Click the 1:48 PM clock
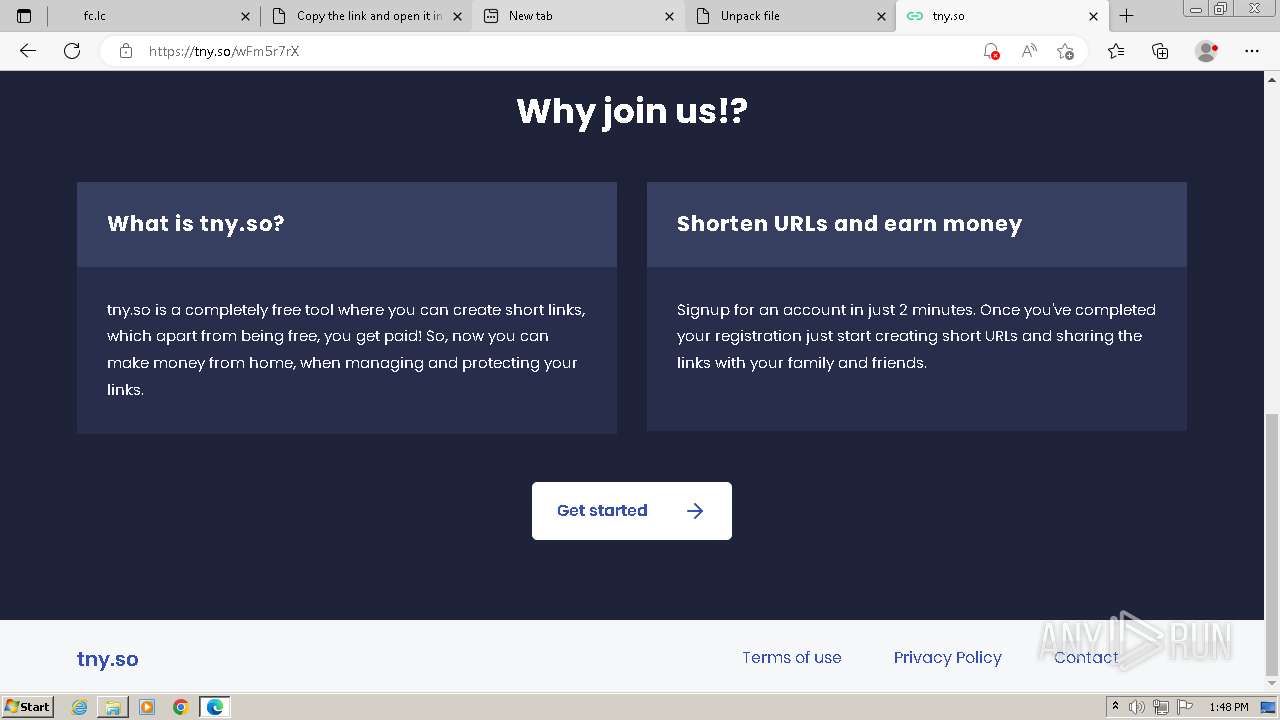This screenshot has height=720, width=1280. click(1228, 707)
